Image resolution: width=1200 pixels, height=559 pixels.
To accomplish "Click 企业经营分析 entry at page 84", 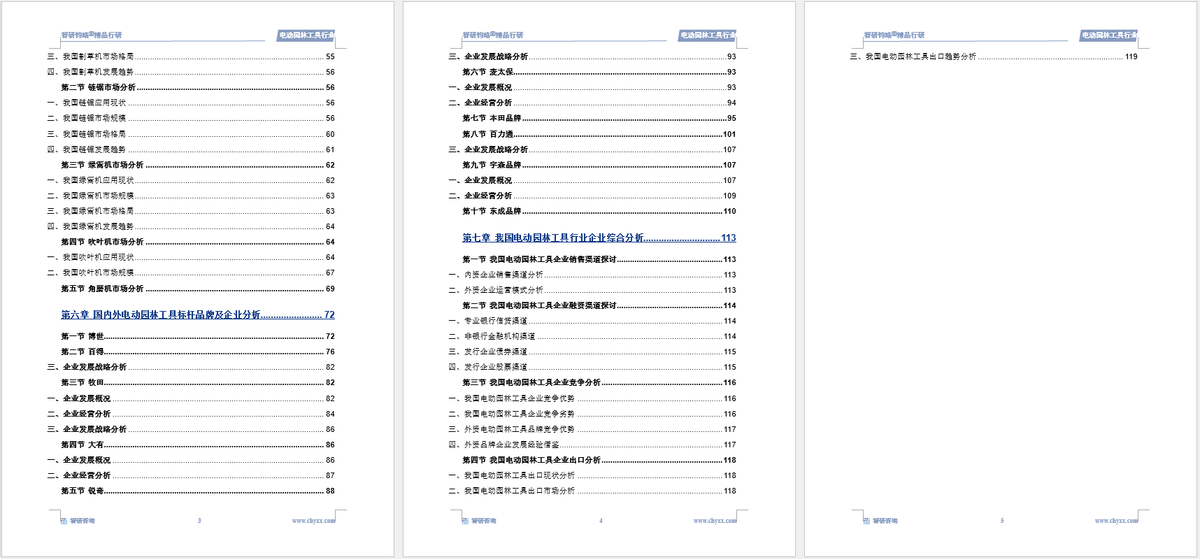I will click(x=191, y=413).
